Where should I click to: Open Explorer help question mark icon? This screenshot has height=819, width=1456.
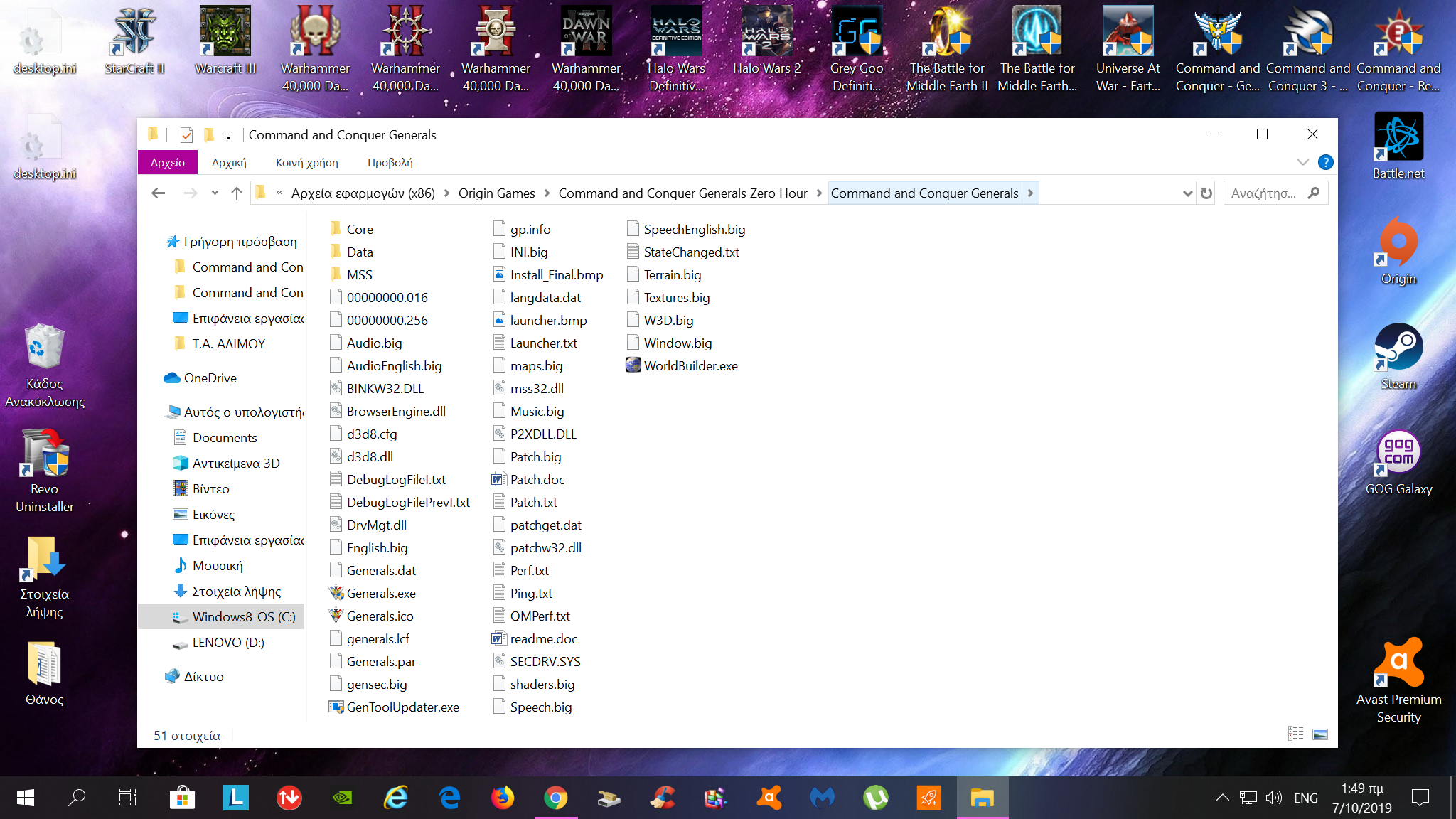pos(1325,162)
